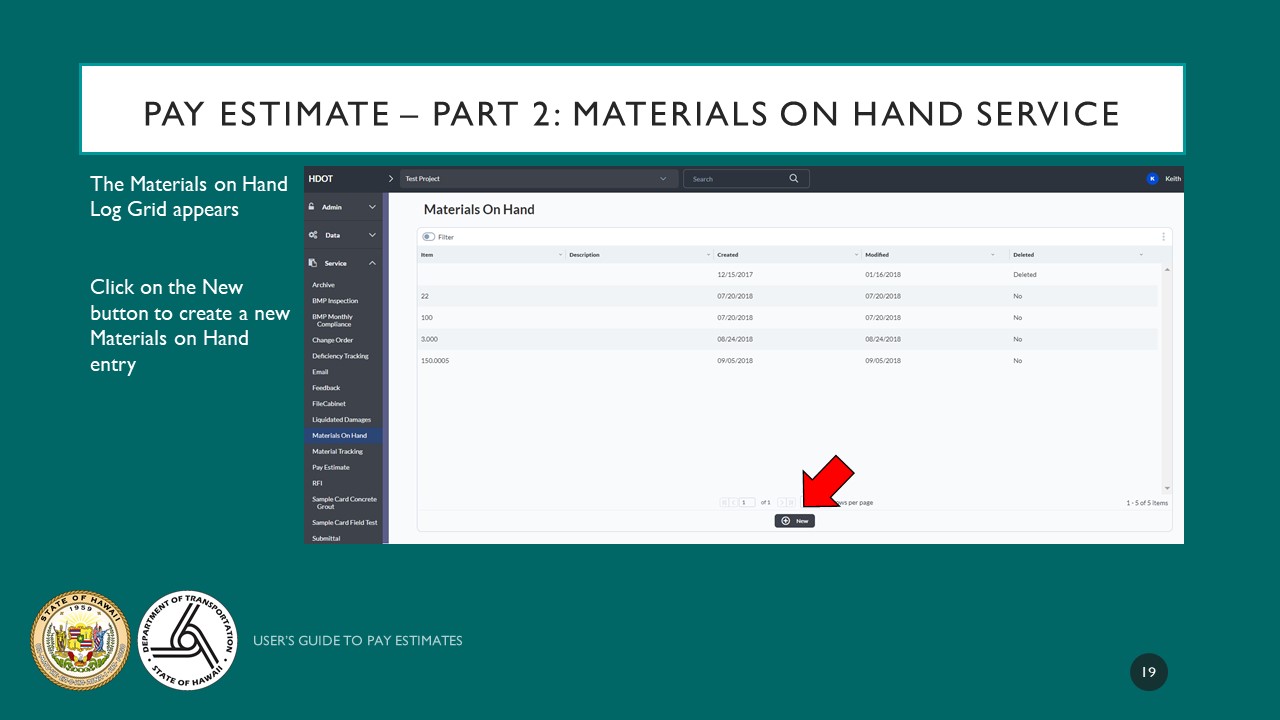Screen dimensions: 1280x720
Task: Go to the previous grid page
Action: (733, 502)
